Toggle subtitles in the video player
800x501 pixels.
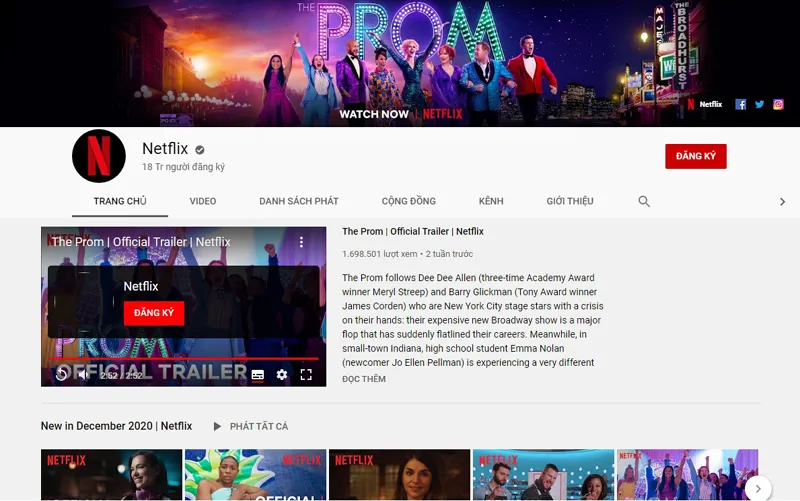(258, 375)
